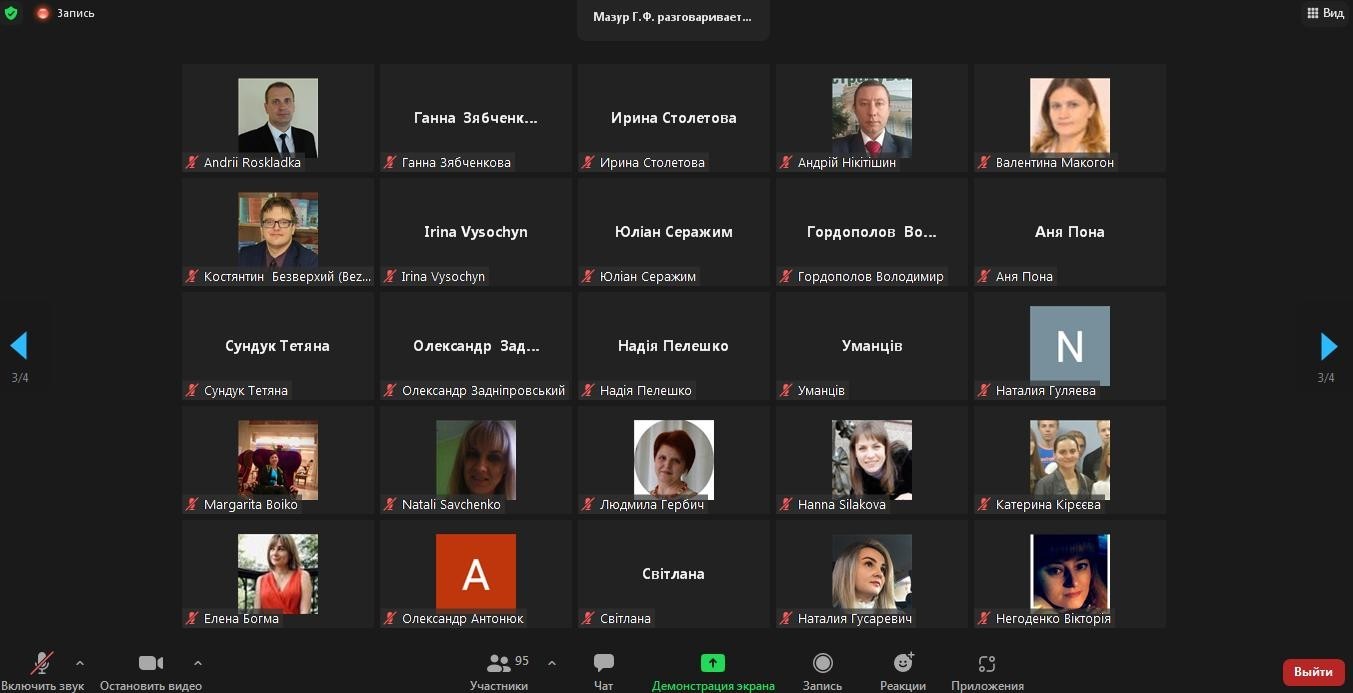Open the Apps icon in toolbar
The height and width of the screenshot is (693, 1353).
[987, 664]
